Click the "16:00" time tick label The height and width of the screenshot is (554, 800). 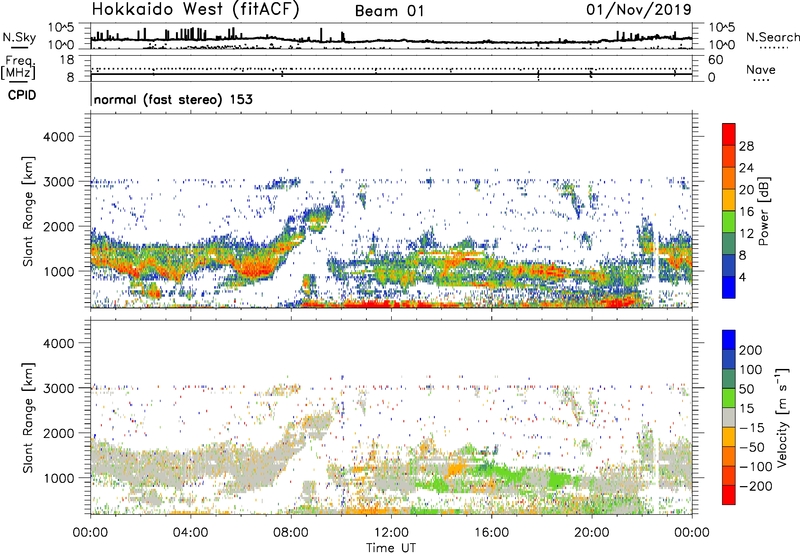tap(491, 533)
